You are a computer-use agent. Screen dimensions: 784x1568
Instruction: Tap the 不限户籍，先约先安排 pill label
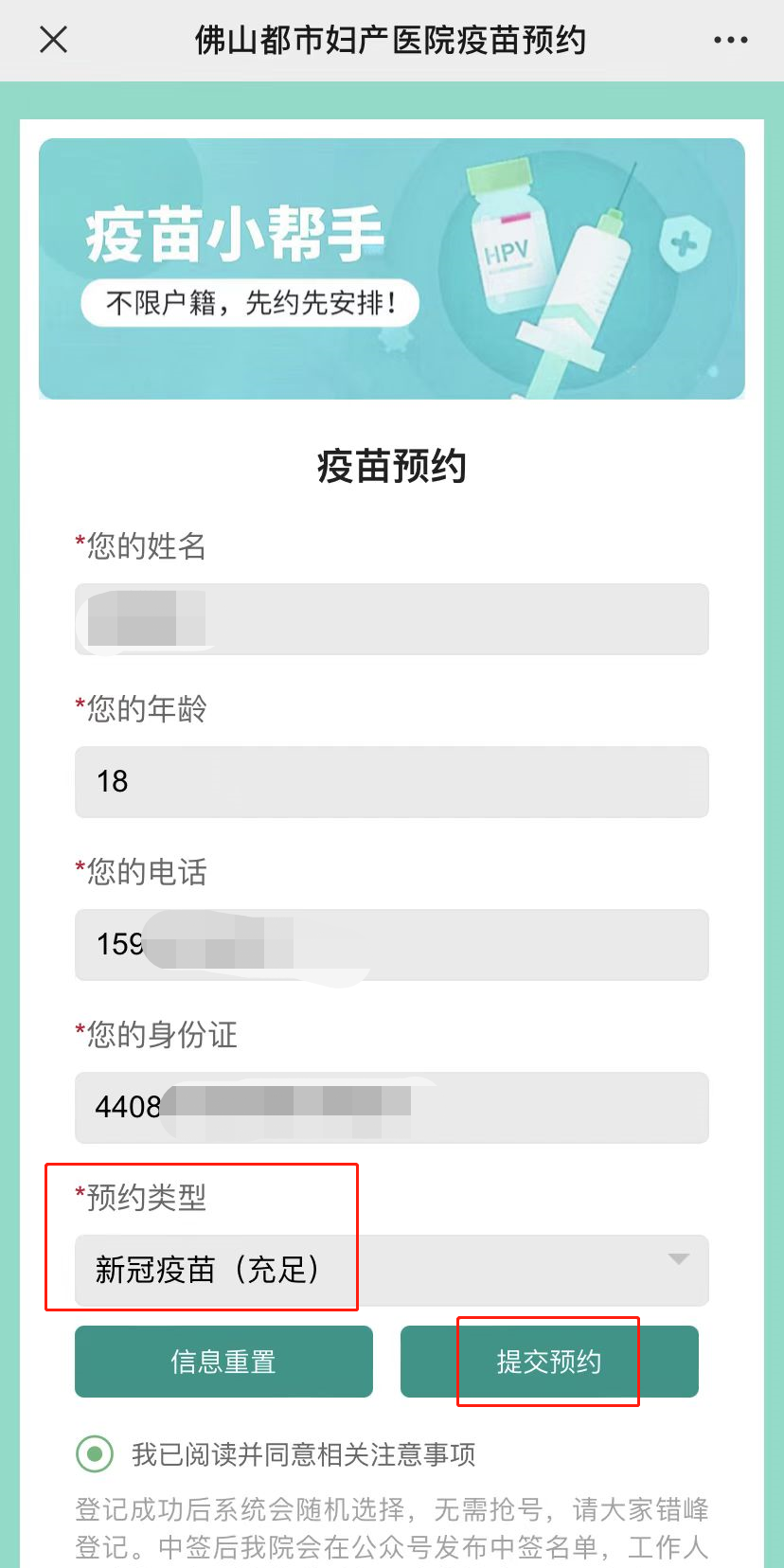[x=250, y=303]
